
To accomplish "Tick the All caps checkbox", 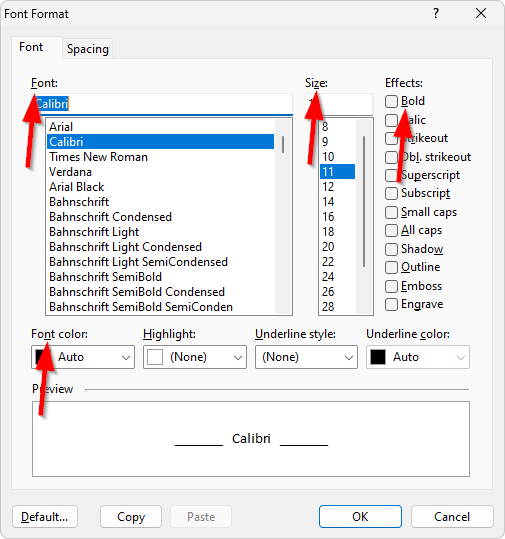I will (391, 230).
